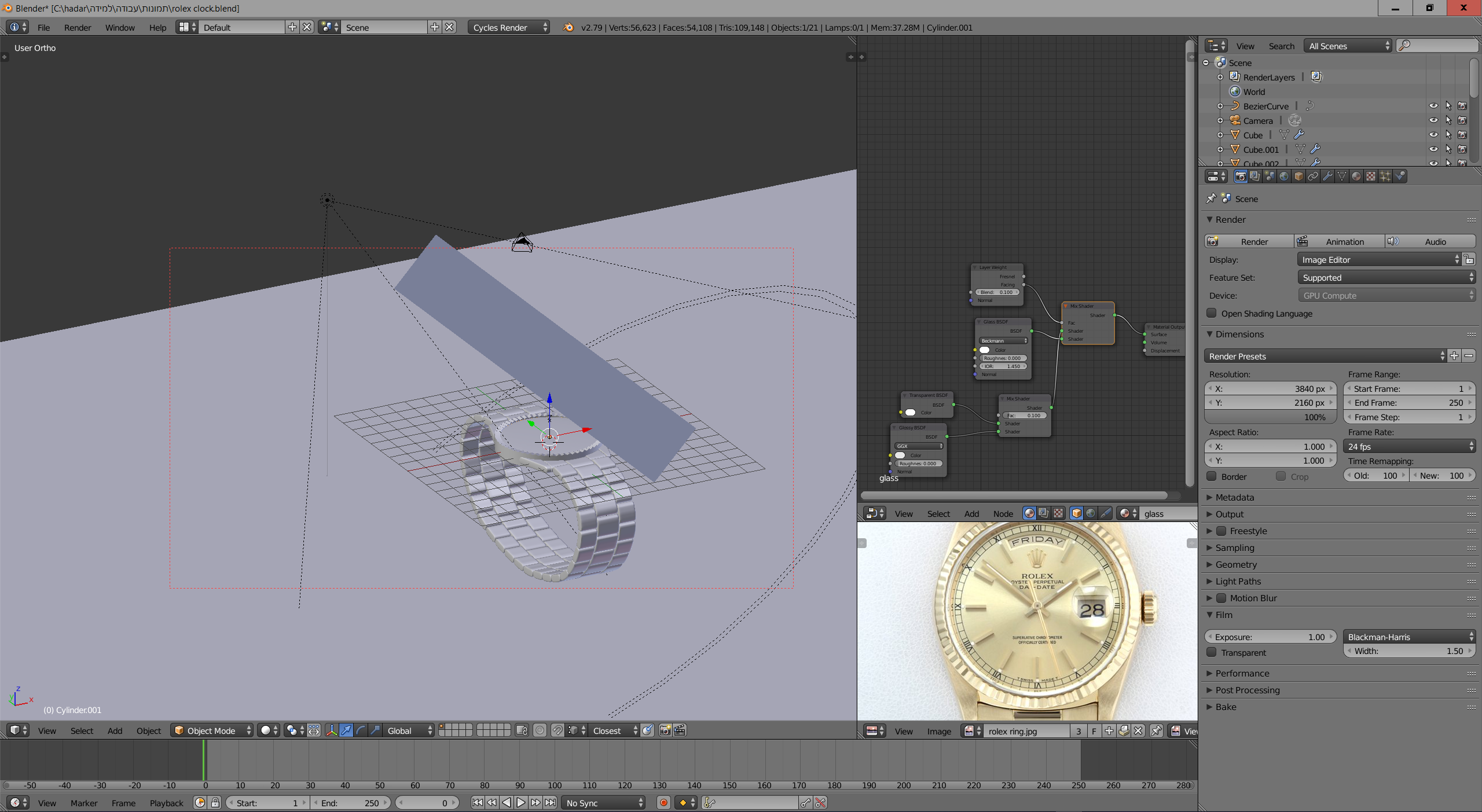Change the render engine from Cycles Render
This screenshot has height=812, width=1482.
click(x=507, y=27)
